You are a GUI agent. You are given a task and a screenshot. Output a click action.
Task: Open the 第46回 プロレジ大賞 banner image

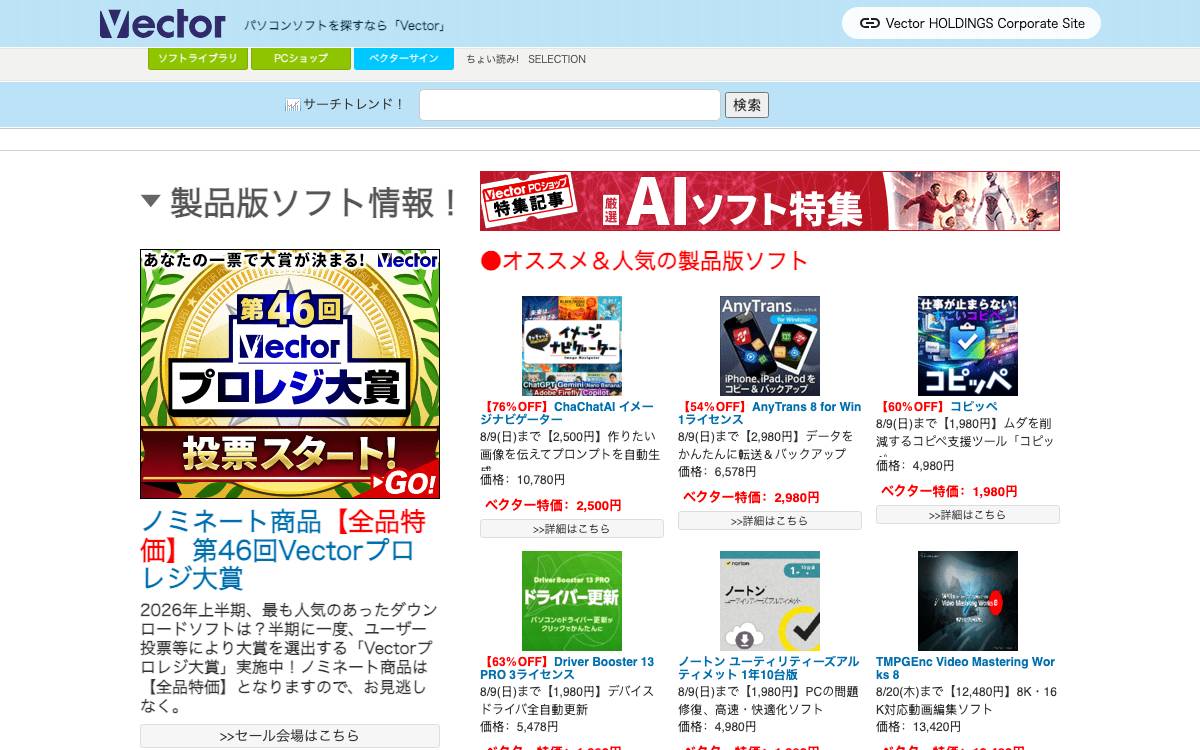(x=290, y=374)
